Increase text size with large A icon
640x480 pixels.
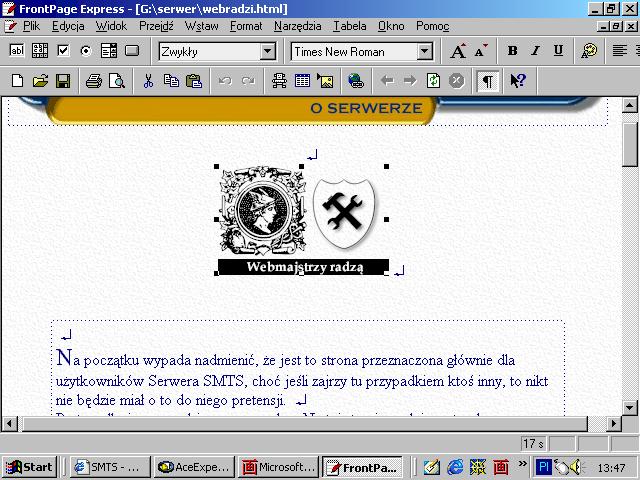(x=458, y=51)
